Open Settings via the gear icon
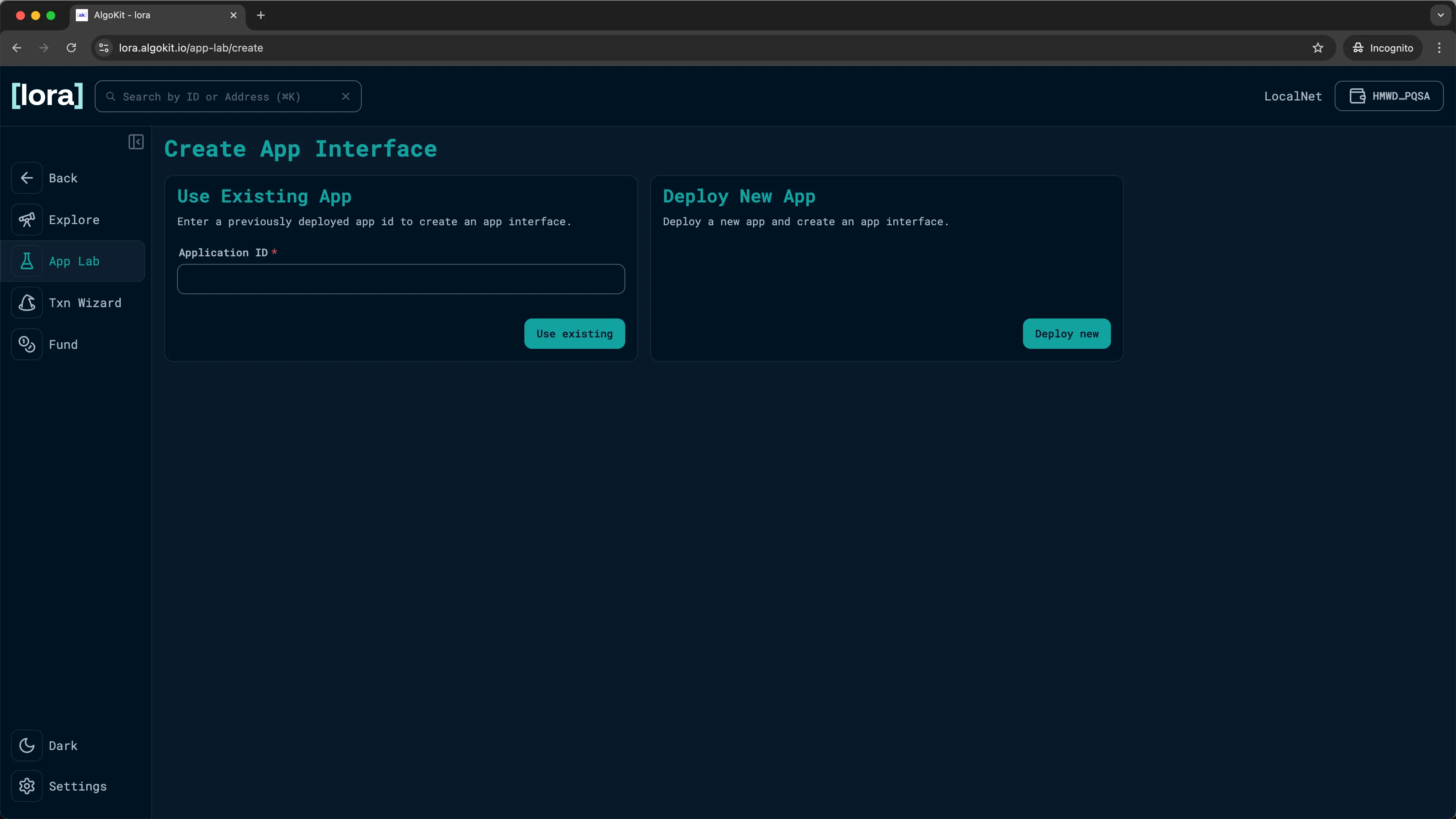This screenshot has height=819, width=1456. [x=27, y=786]
